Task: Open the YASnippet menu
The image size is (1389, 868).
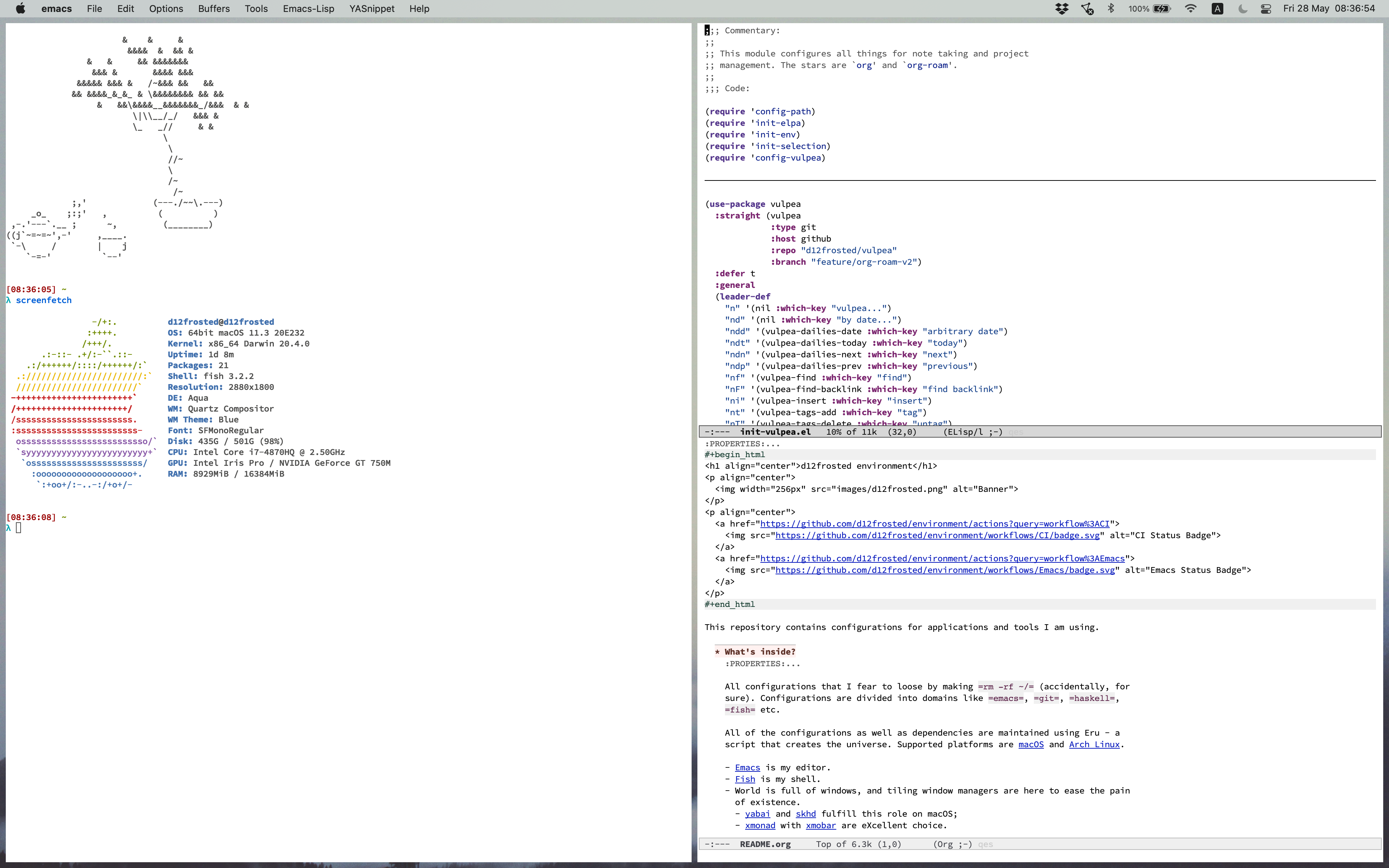Action: point(371,9)
